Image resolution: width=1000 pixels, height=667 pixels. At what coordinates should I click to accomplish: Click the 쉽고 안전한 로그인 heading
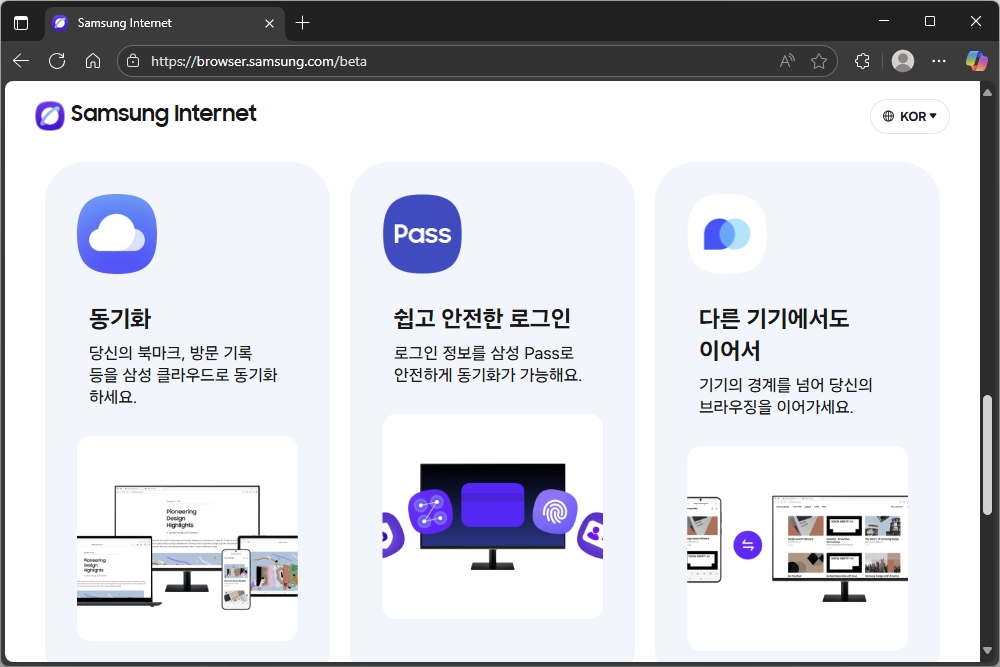482,318
